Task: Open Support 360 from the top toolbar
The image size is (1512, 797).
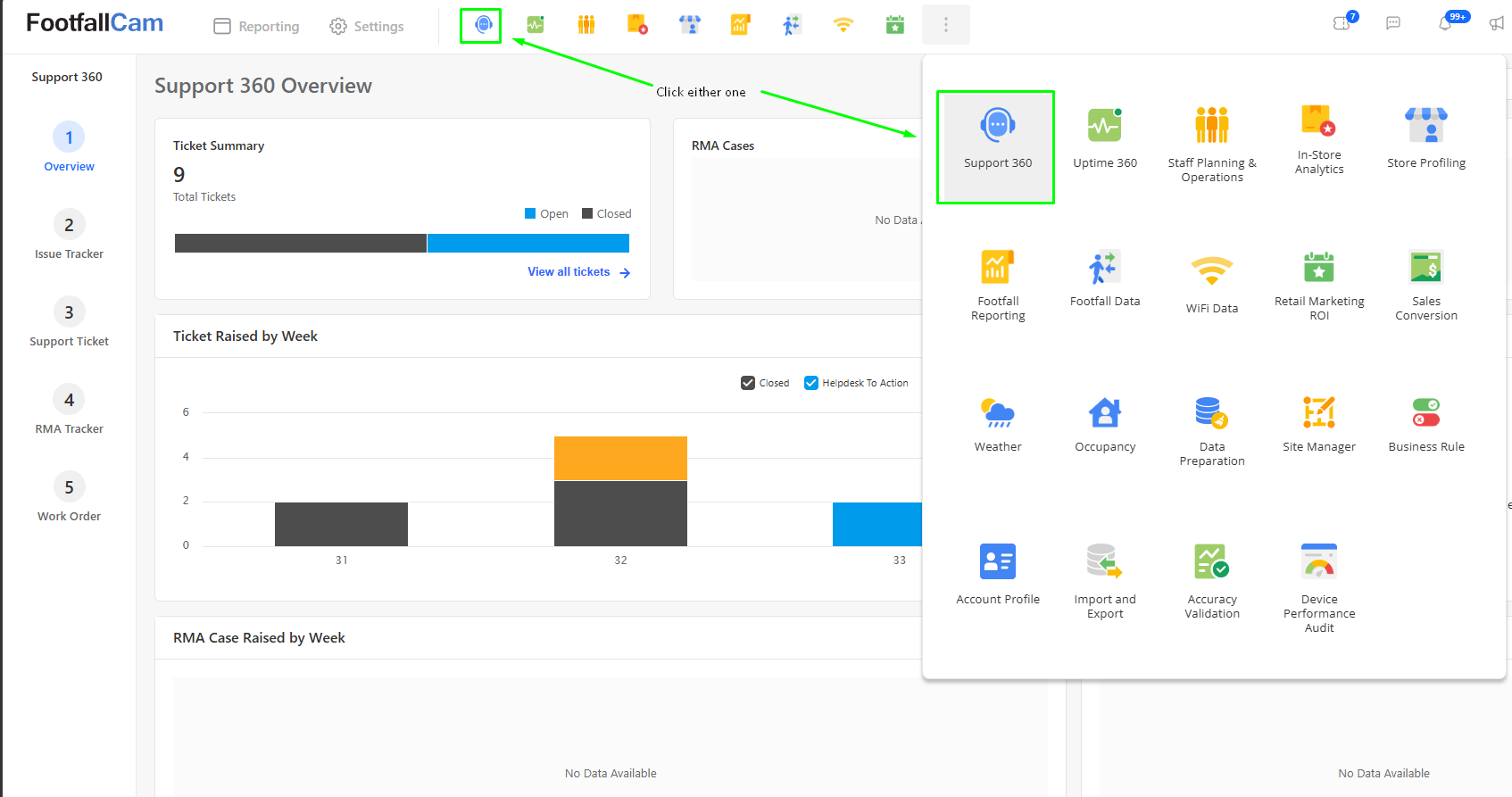Action: click(x=483, y=25)
